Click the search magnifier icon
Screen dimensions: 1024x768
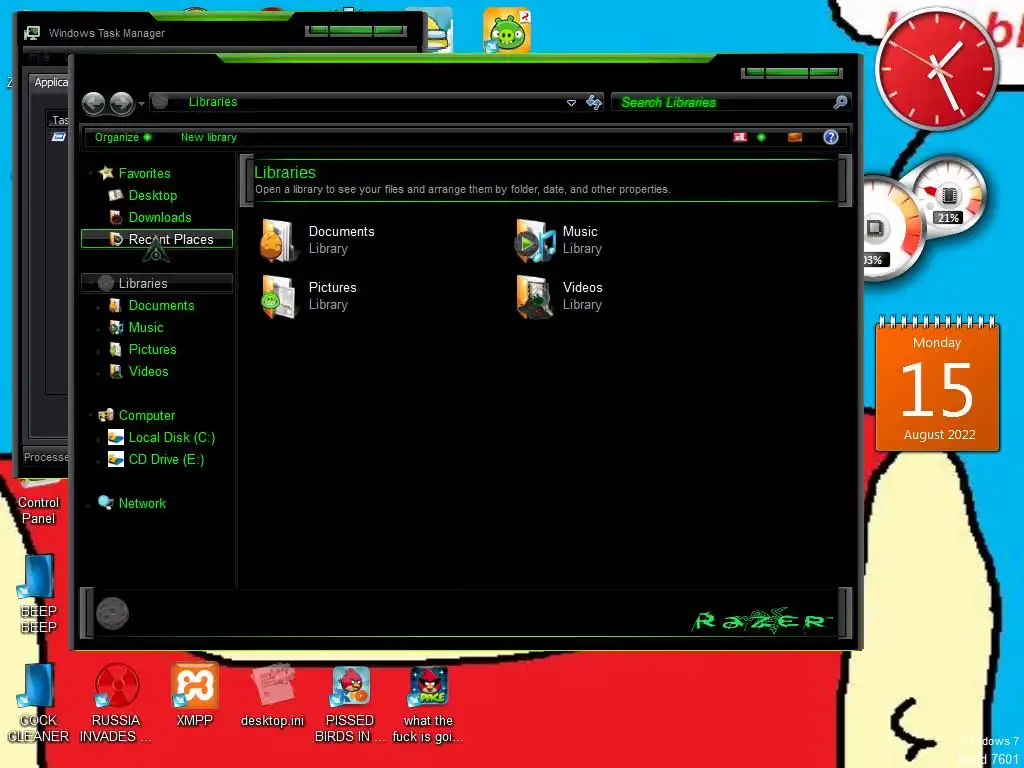click(840, 102)
